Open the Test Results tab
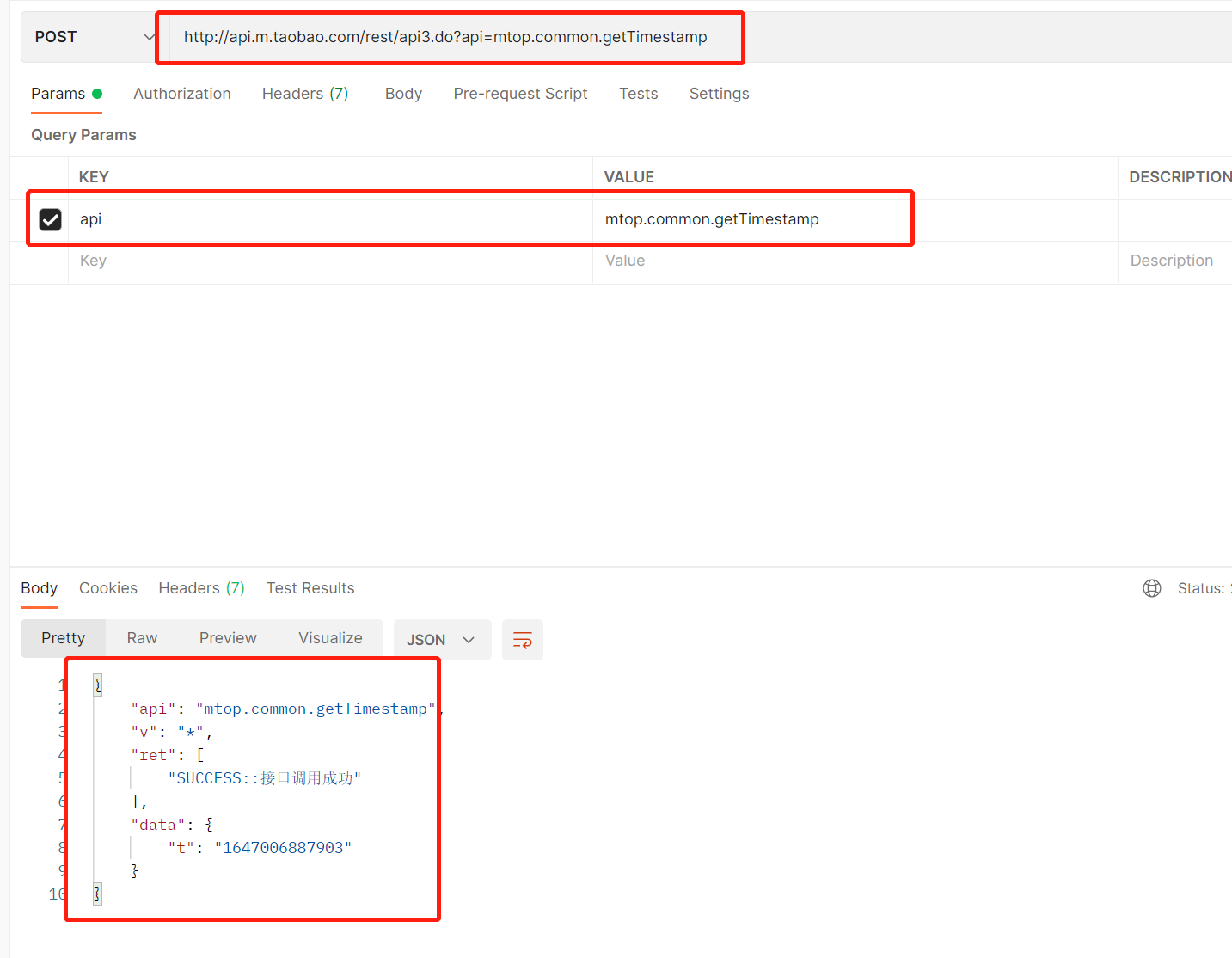The width and height of the screenshot is (1232, 958). coord(310,588)
